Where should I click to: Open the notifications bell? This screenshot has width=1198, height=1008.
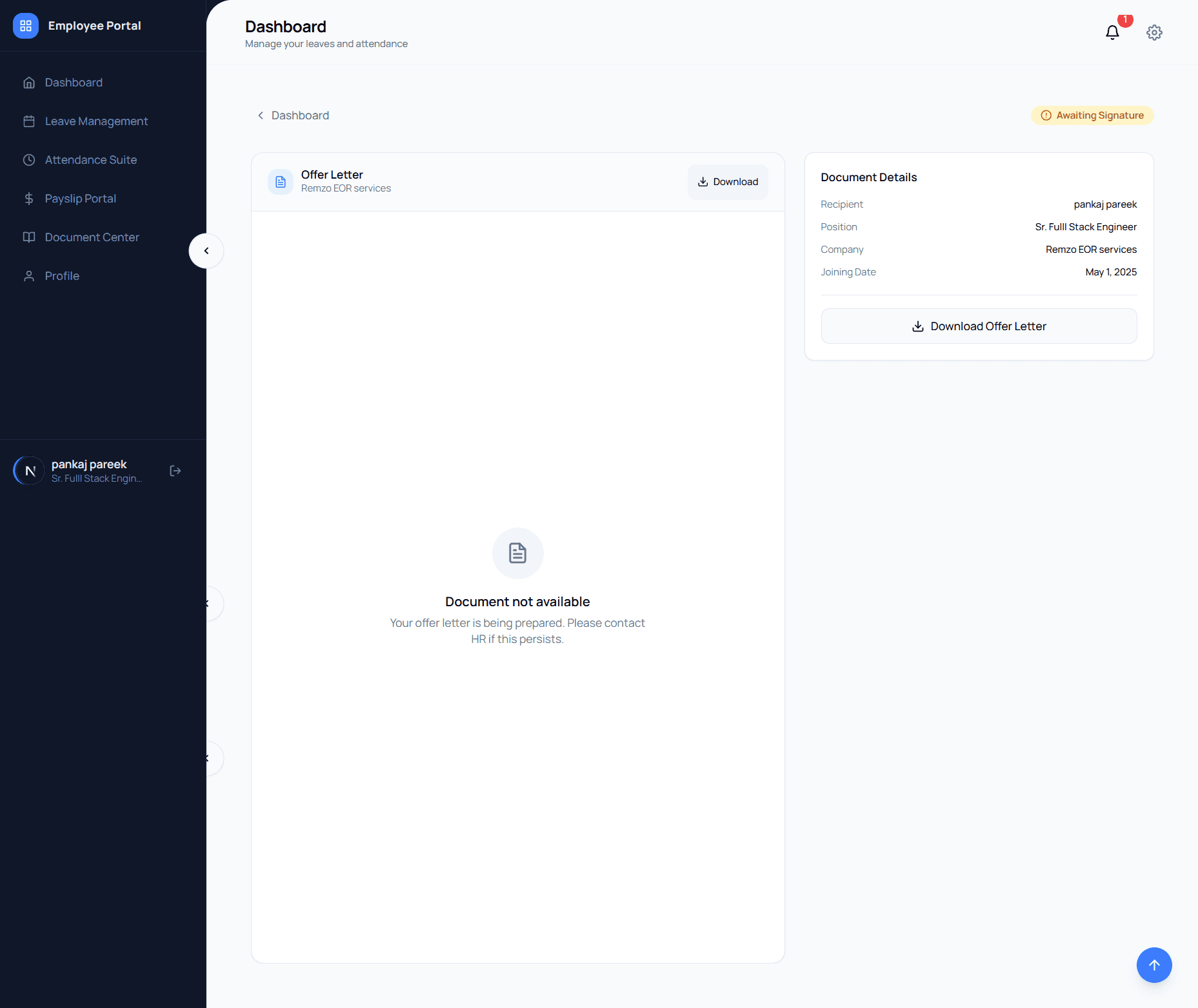tap(1112, 32)
